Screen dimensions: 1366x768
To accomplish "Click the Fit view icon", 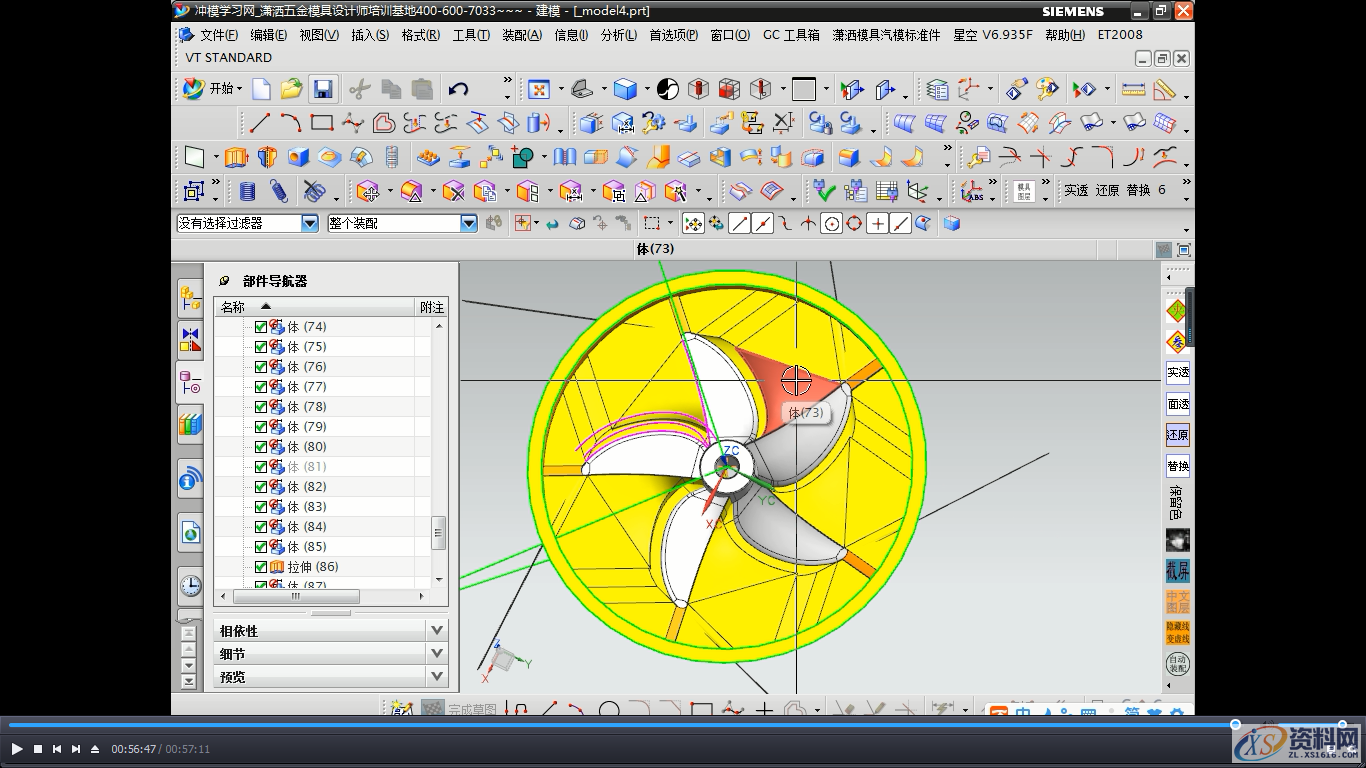I will (x=539, y=90).
